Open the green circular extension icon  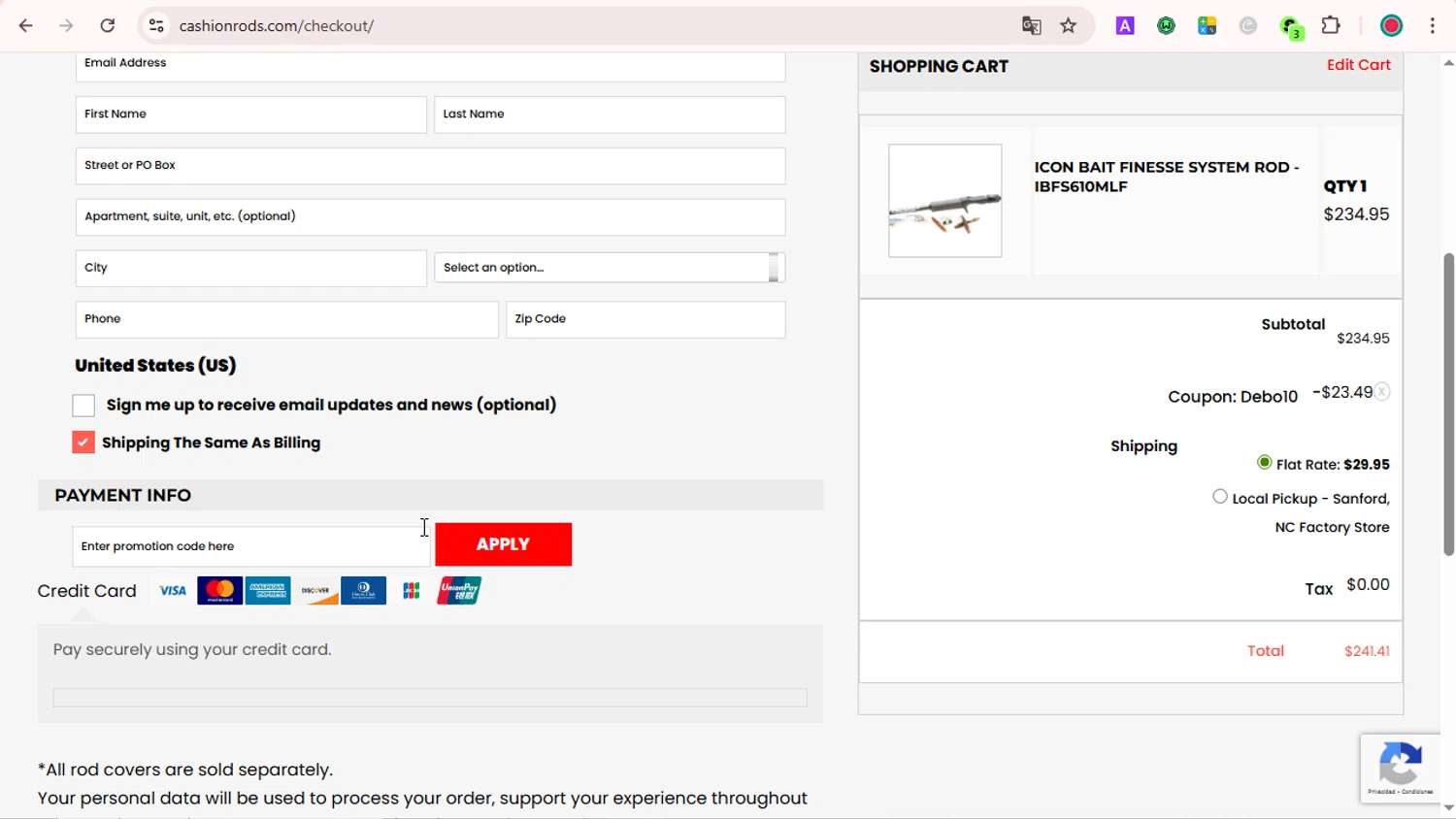point(1166,26)
